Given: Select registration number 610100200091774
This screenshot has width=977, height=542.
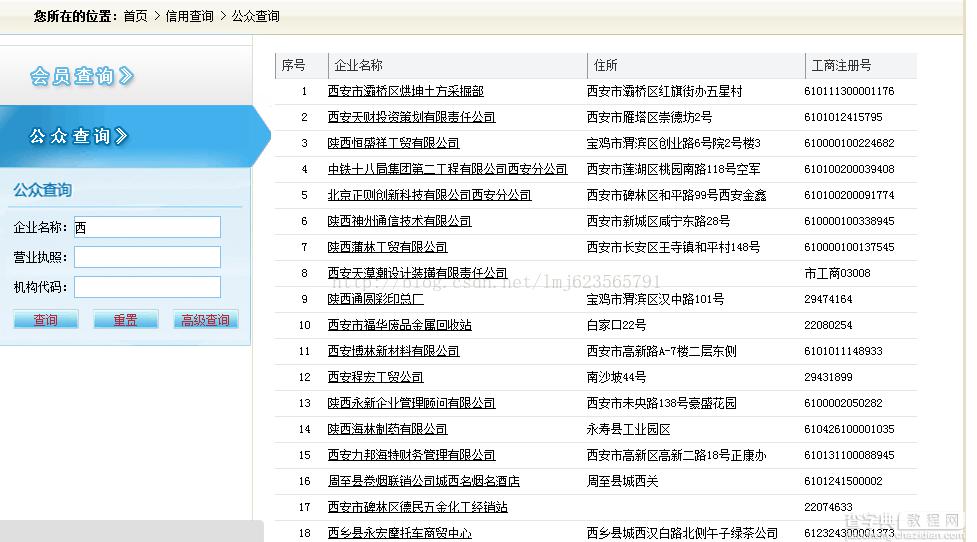Looking at the screenshot, I should click(849, 195).
